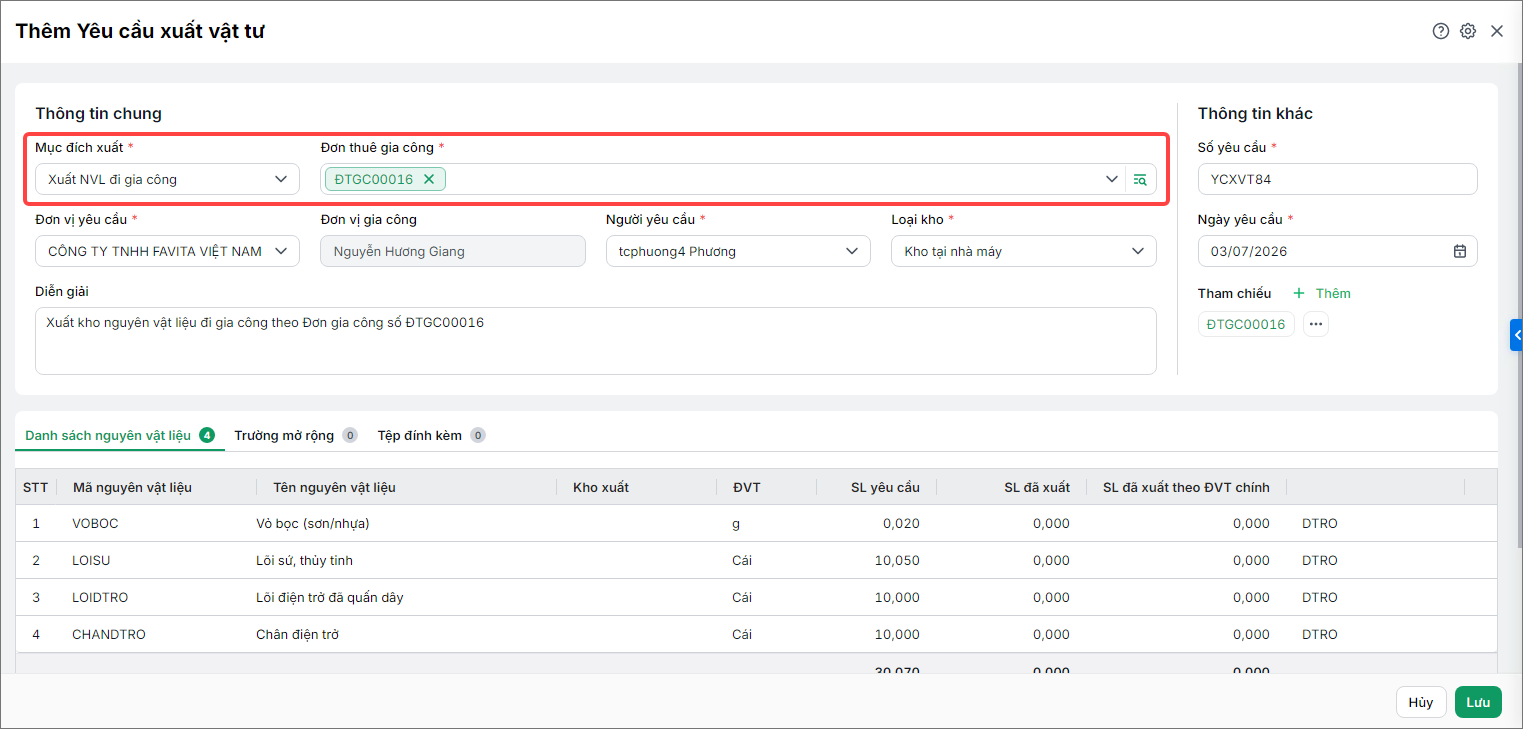Switch to the Trường mở rộng tab
1523x729 pixels.
click(x=295, y=435)
